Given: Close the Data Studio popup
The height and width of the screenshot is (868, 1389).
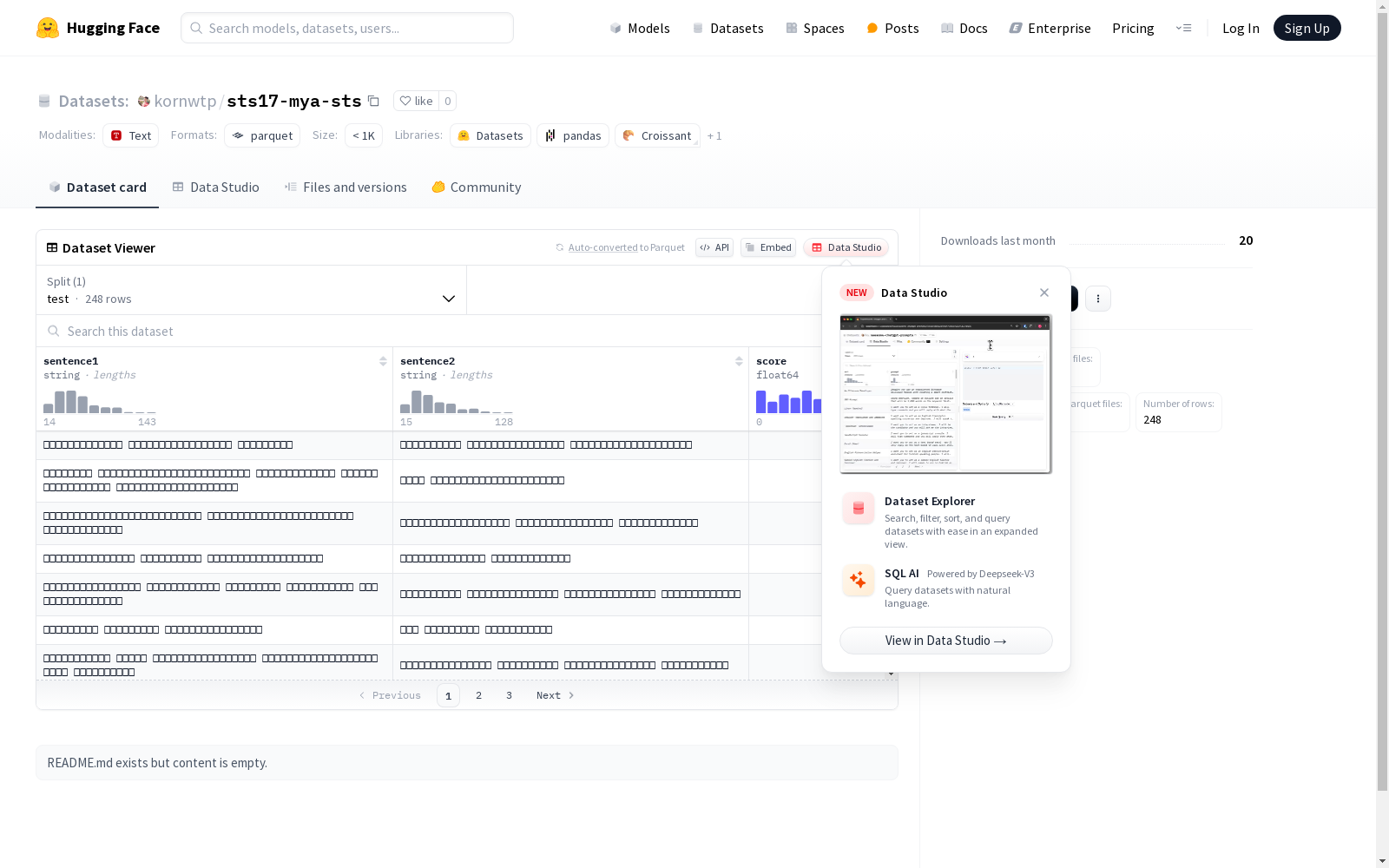Looking at the screenshot, I should click(1044, 293).
